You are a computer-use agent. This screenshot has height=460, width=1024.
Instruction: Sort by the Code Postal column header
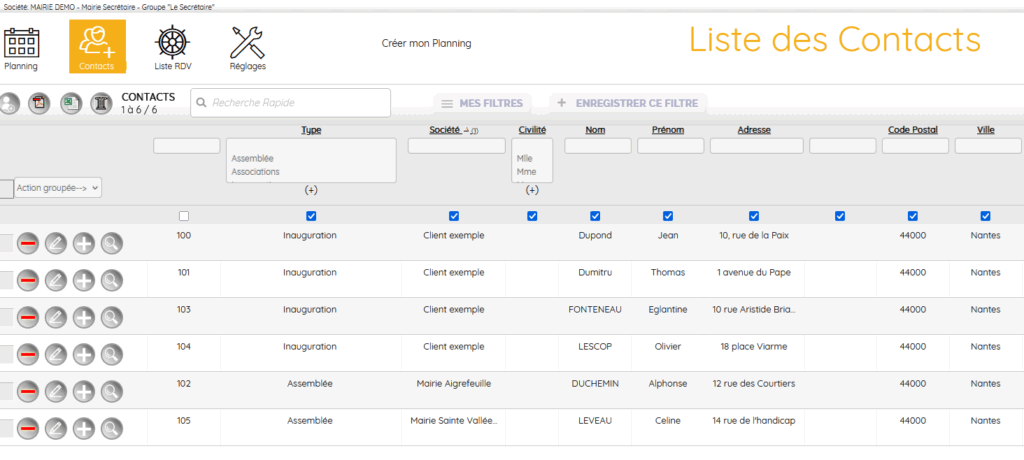click(x=914, y=130)
